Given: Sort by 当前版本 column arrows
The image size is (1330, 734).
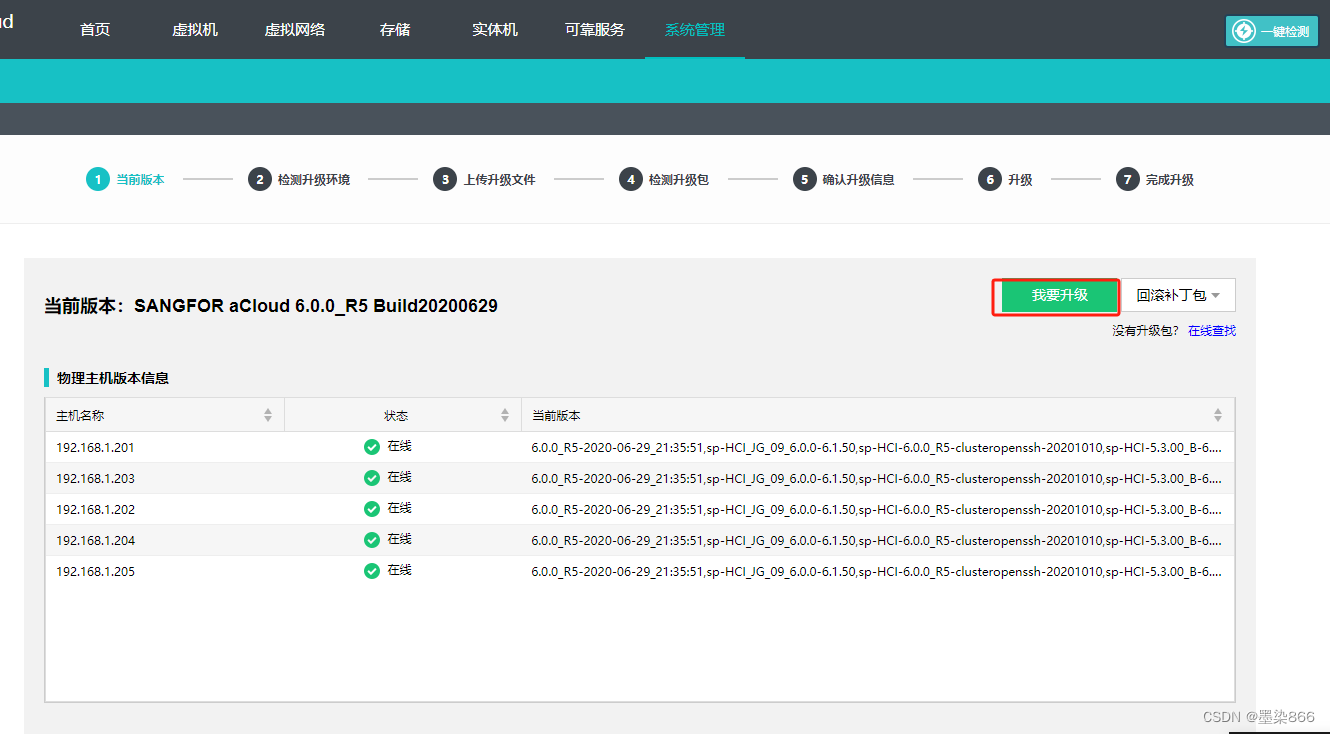Looking at the screenshot, I should pyautogui.click(x=1218, y=415).
